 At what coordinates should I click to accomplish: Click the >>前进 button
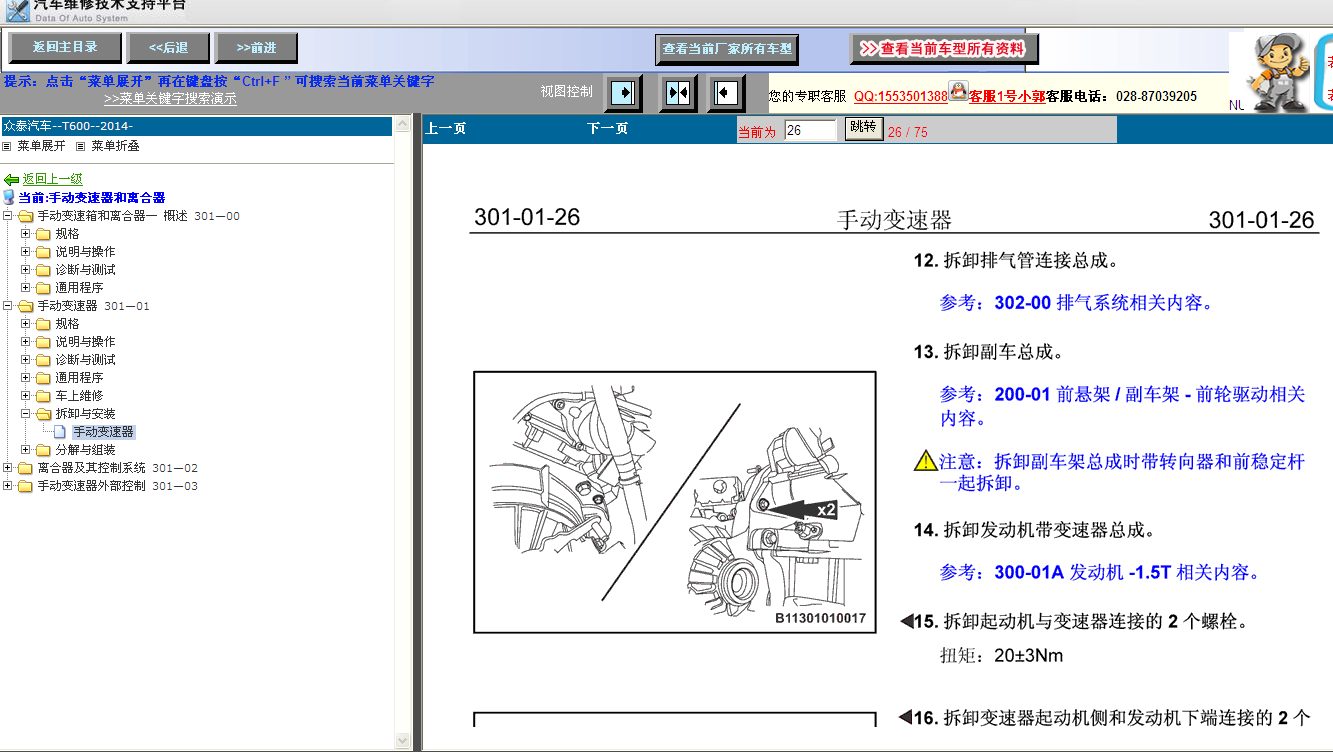[x=257, y=47]
